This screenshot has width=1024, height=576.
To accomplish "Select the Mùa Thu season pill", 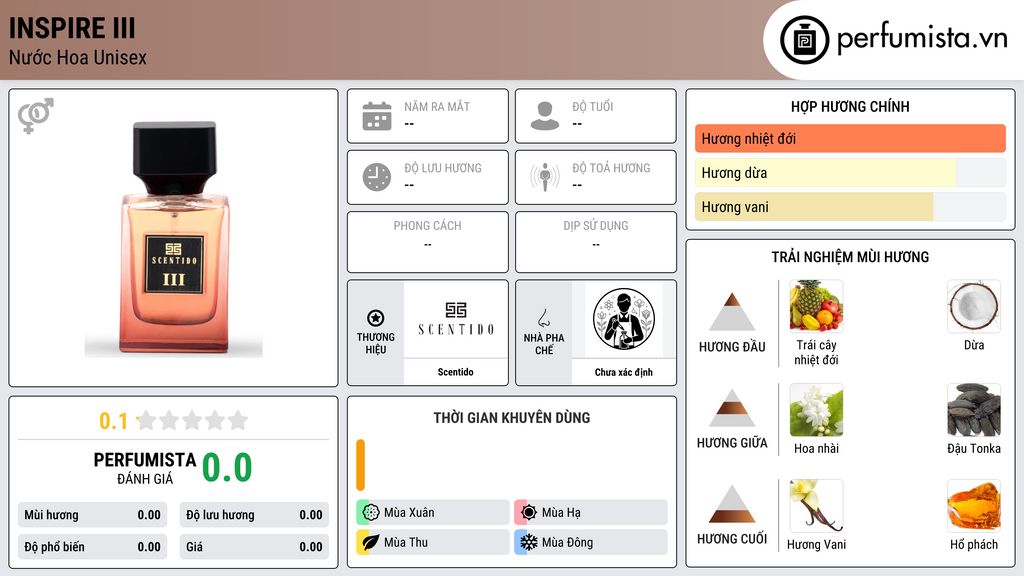I will click(x=433, y=542).
